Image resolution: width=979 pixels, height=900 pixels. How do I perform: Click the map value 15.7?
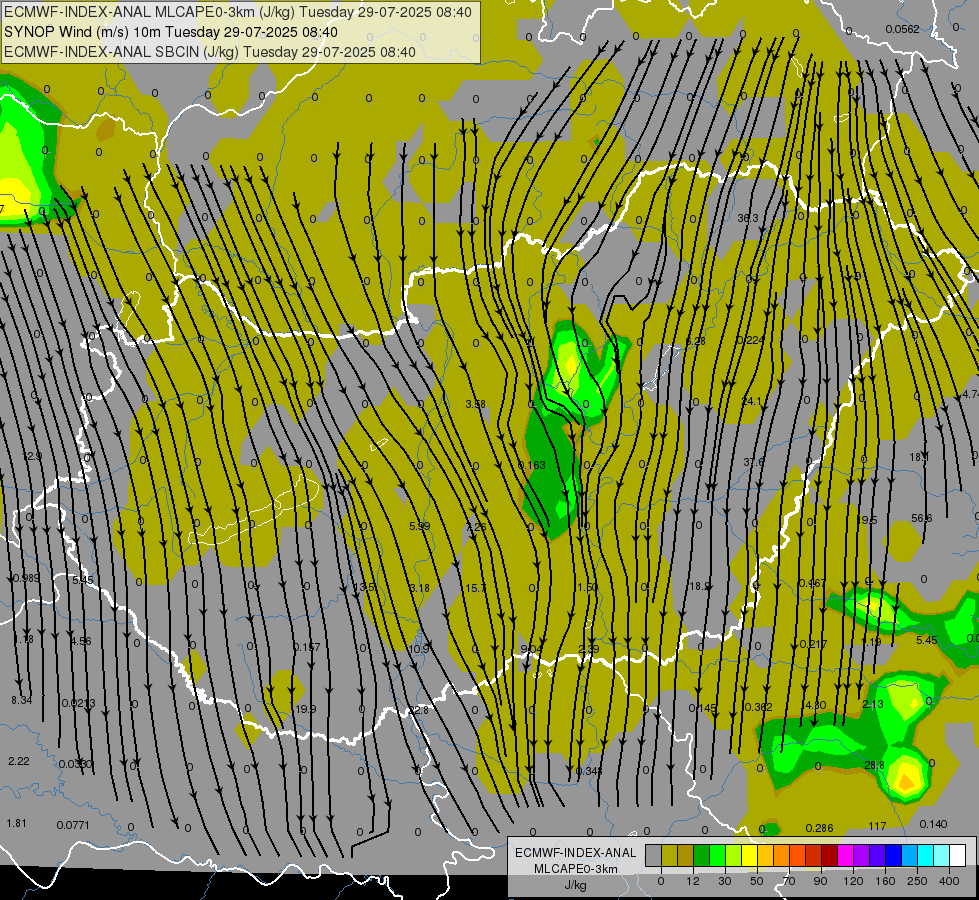(475, 588)
